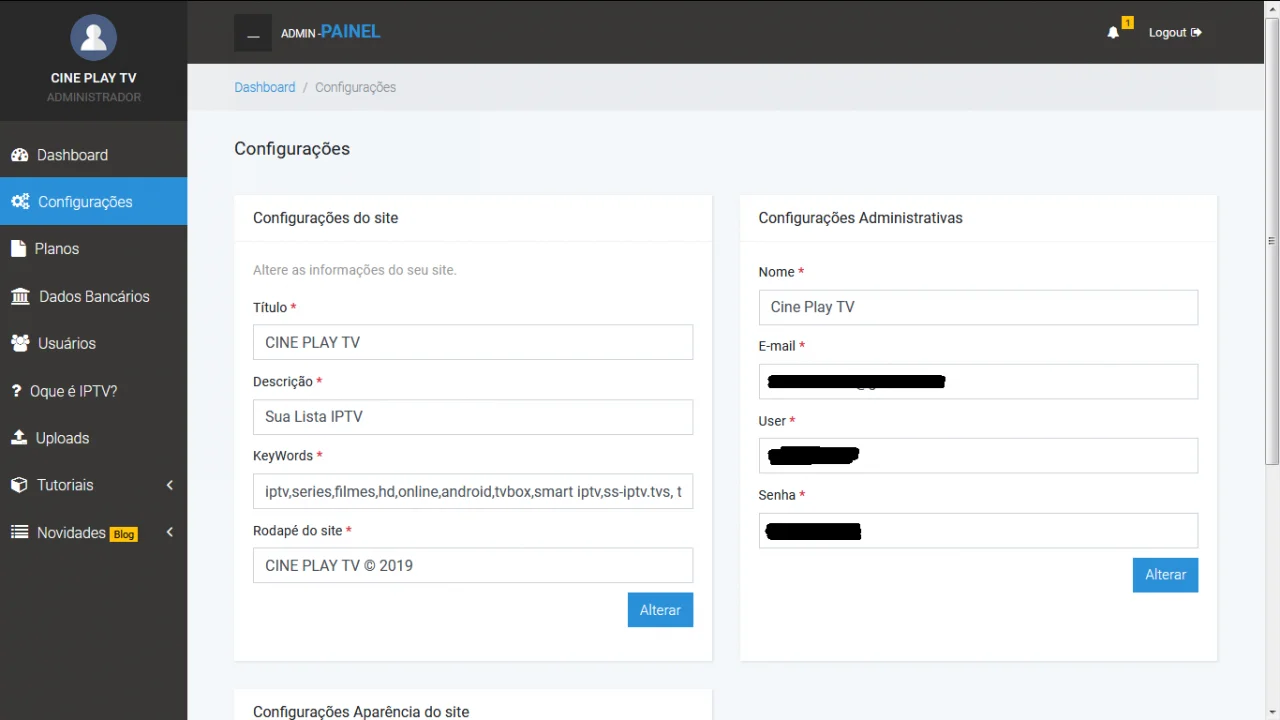Click the administrator profile avatar
This screenshot has width=1280, height=720.
pyautogui.click(x=93, y=38)
